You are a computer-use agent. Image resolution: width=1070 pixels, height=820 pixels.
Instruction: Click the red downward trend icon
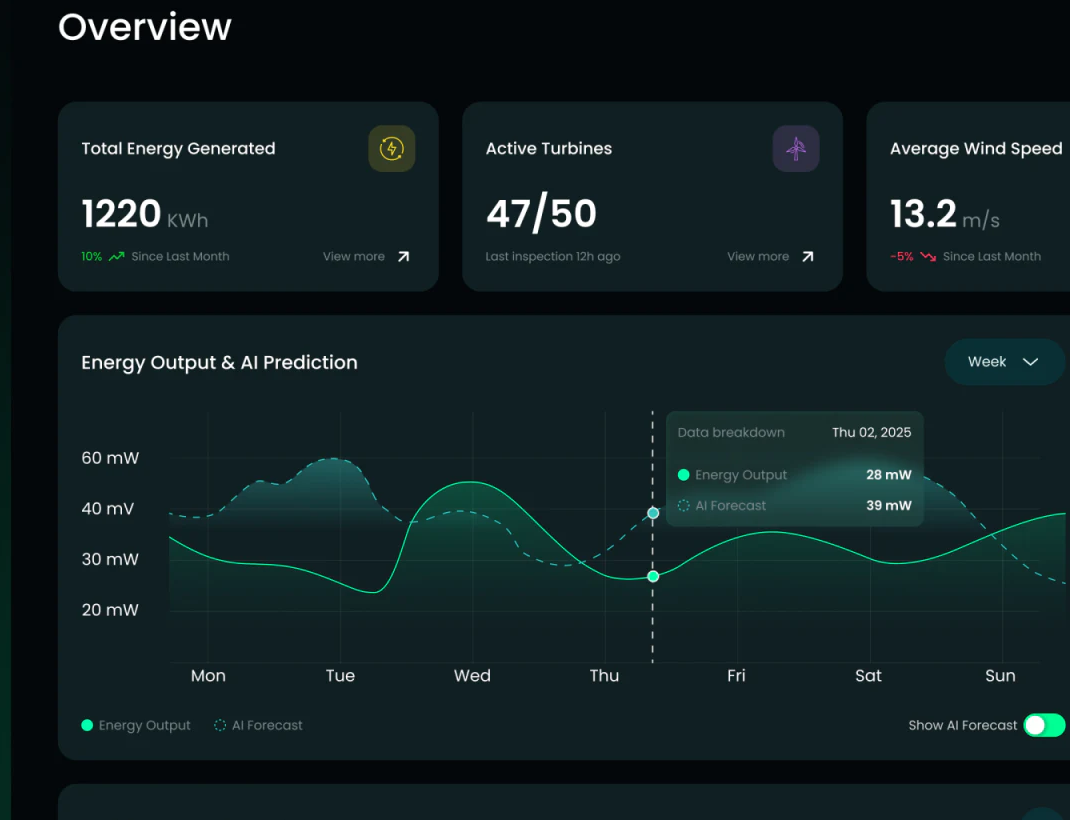coord(928,257)
